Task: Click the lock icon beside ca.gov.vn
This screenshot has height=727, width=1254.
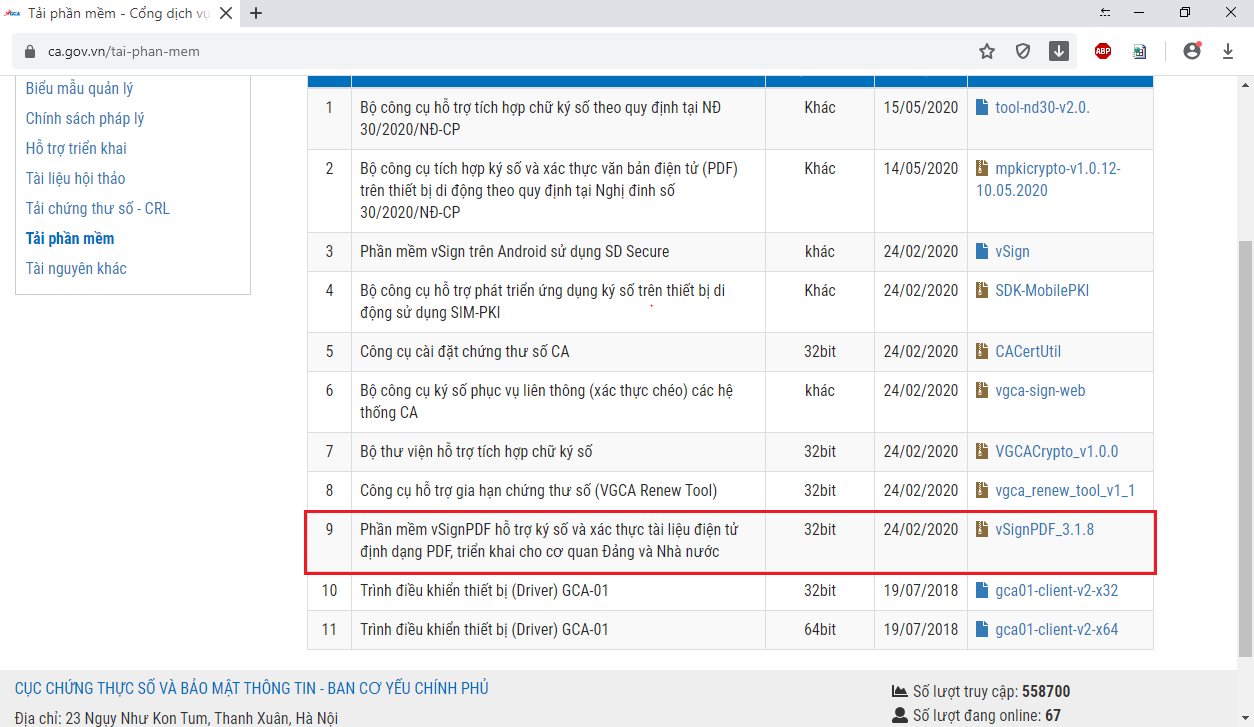Action: click(x=28, y=51)
